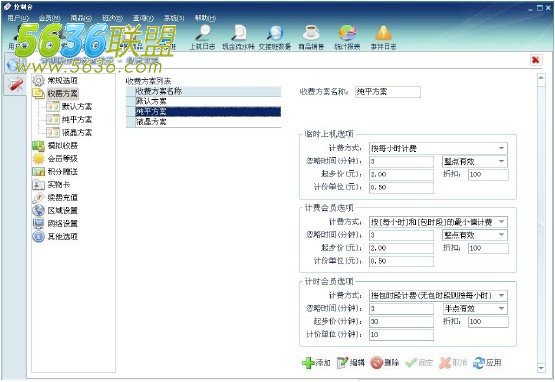Screen dimensions: 555x382
Task: Open the 查询(V) menu
Action: pyautogui.click(x=143, y=18)
